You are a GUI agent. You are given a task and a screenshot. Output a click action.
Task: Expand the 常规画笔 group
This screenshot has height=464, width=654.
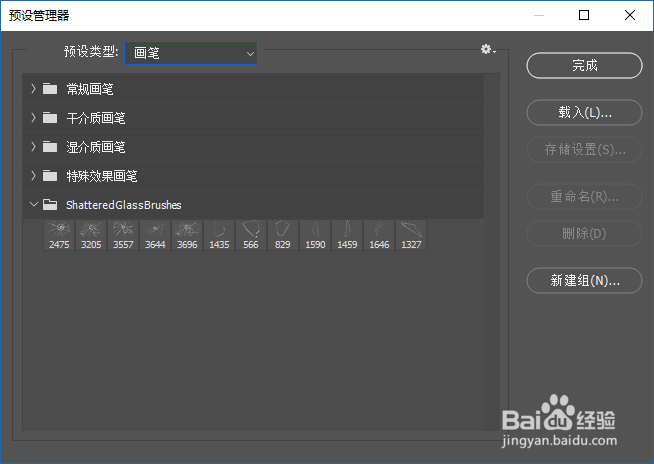coord(33,88)
